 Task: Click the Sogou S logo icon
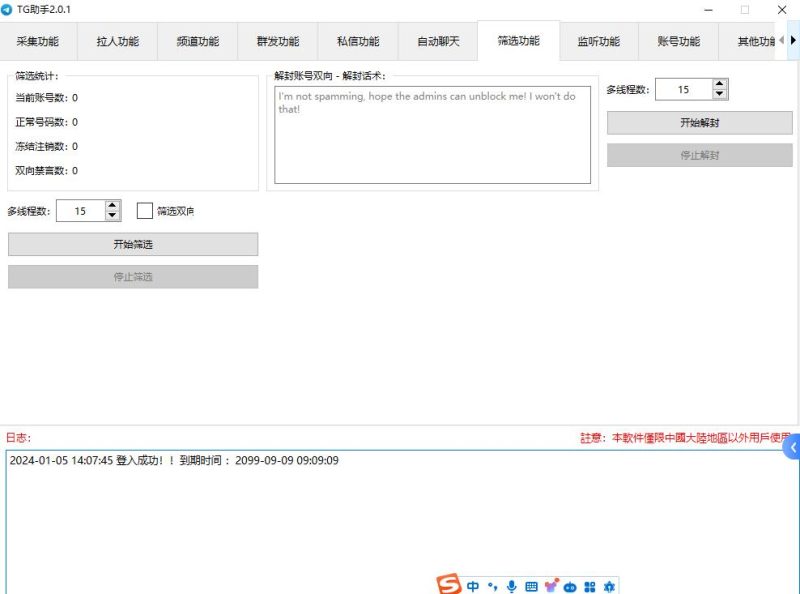pyautogui.click(x=449, y=585)
